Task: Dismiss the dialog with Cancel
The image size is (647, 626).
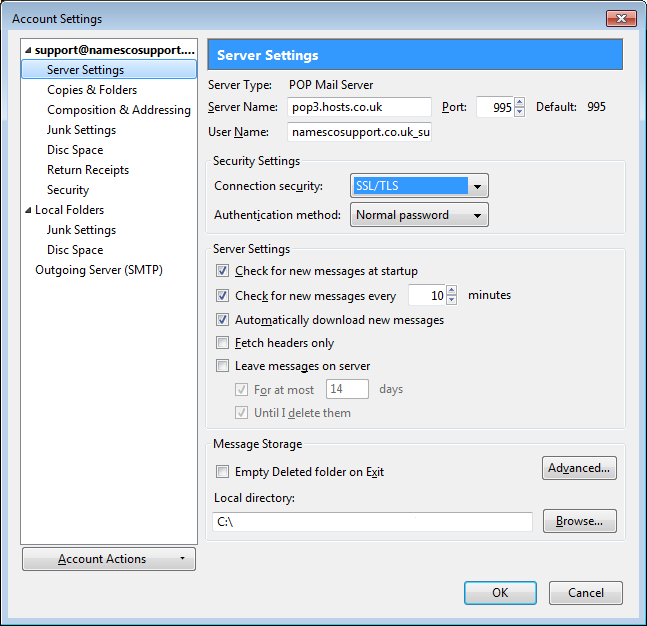Action: coord(586,593)
